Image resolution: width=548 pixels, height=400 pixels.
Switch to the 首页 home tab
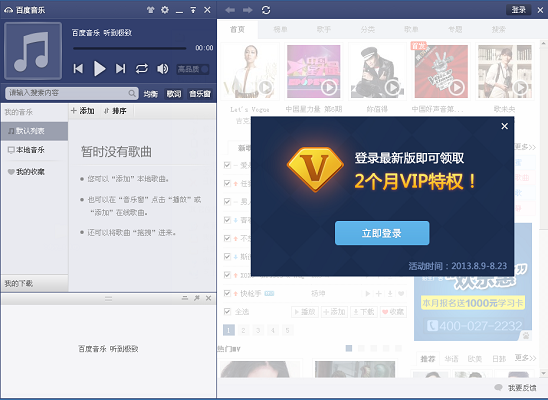click(238, 30)
